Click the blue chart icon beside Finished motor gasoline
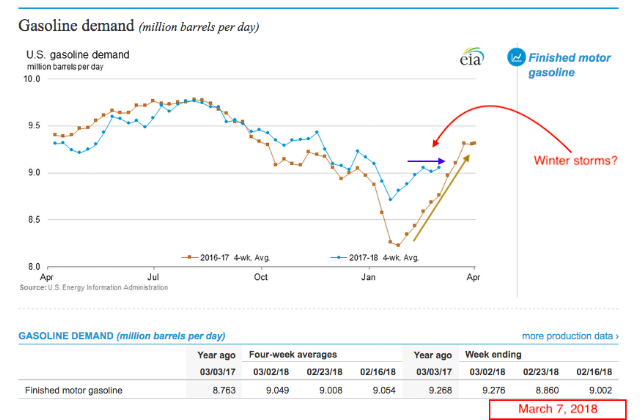This screenshot has height=420, width=640. click(x=516, y=57)
